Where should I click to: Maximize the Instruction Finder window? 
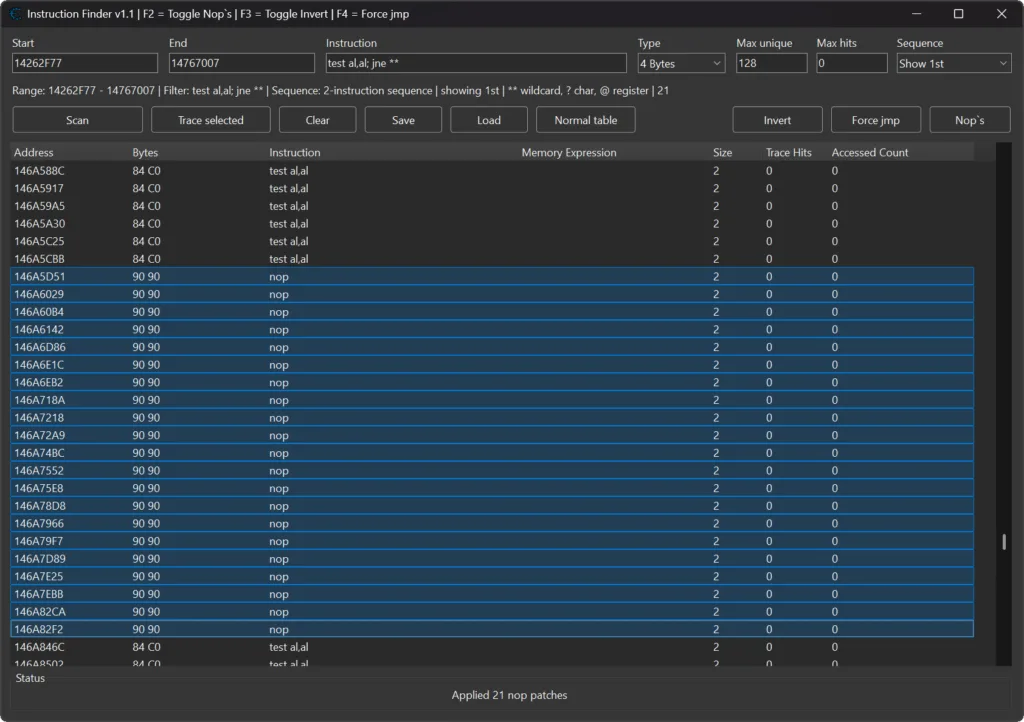958,14
